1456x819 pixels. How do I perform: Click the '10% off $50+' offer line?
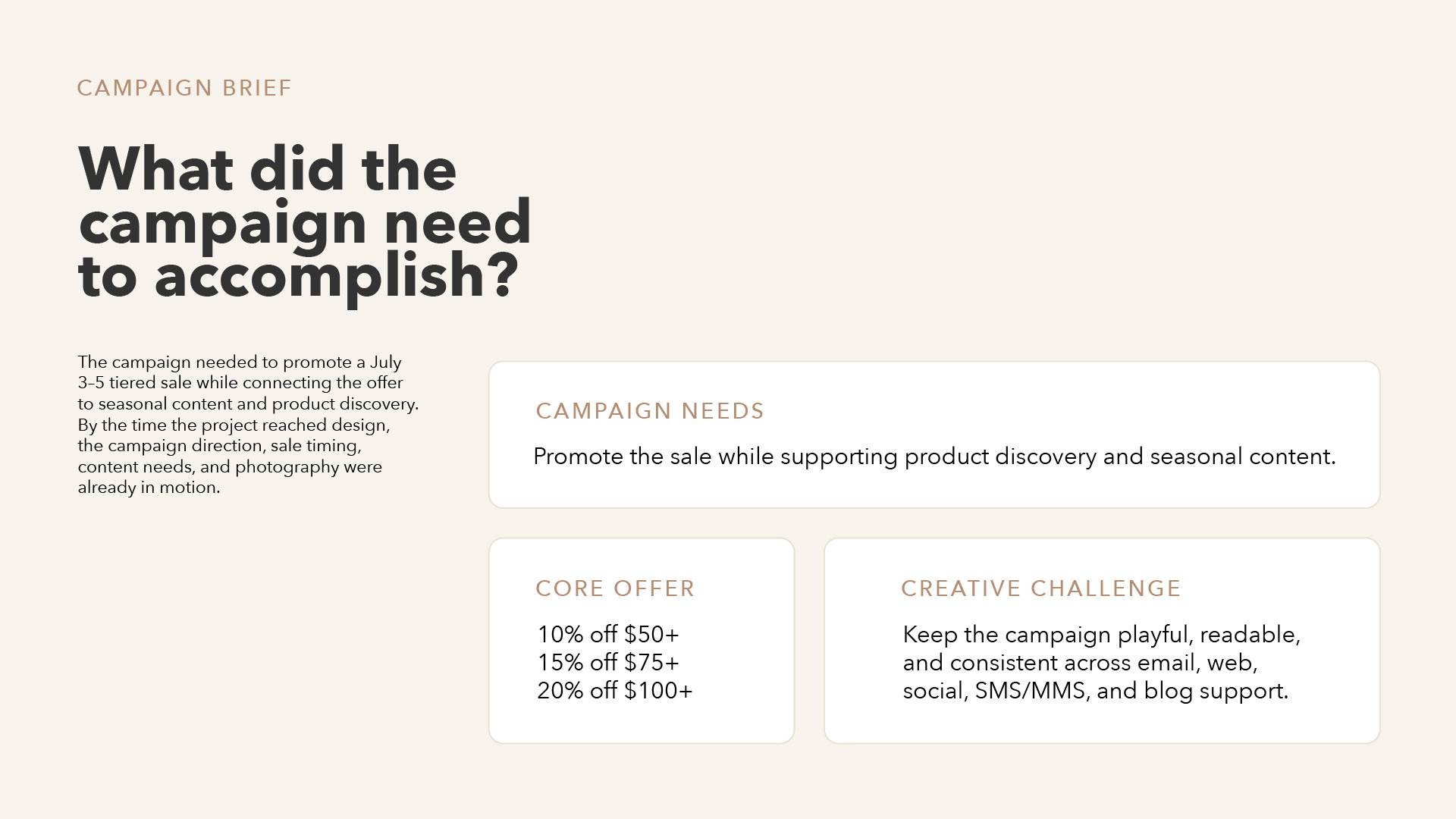608,634
